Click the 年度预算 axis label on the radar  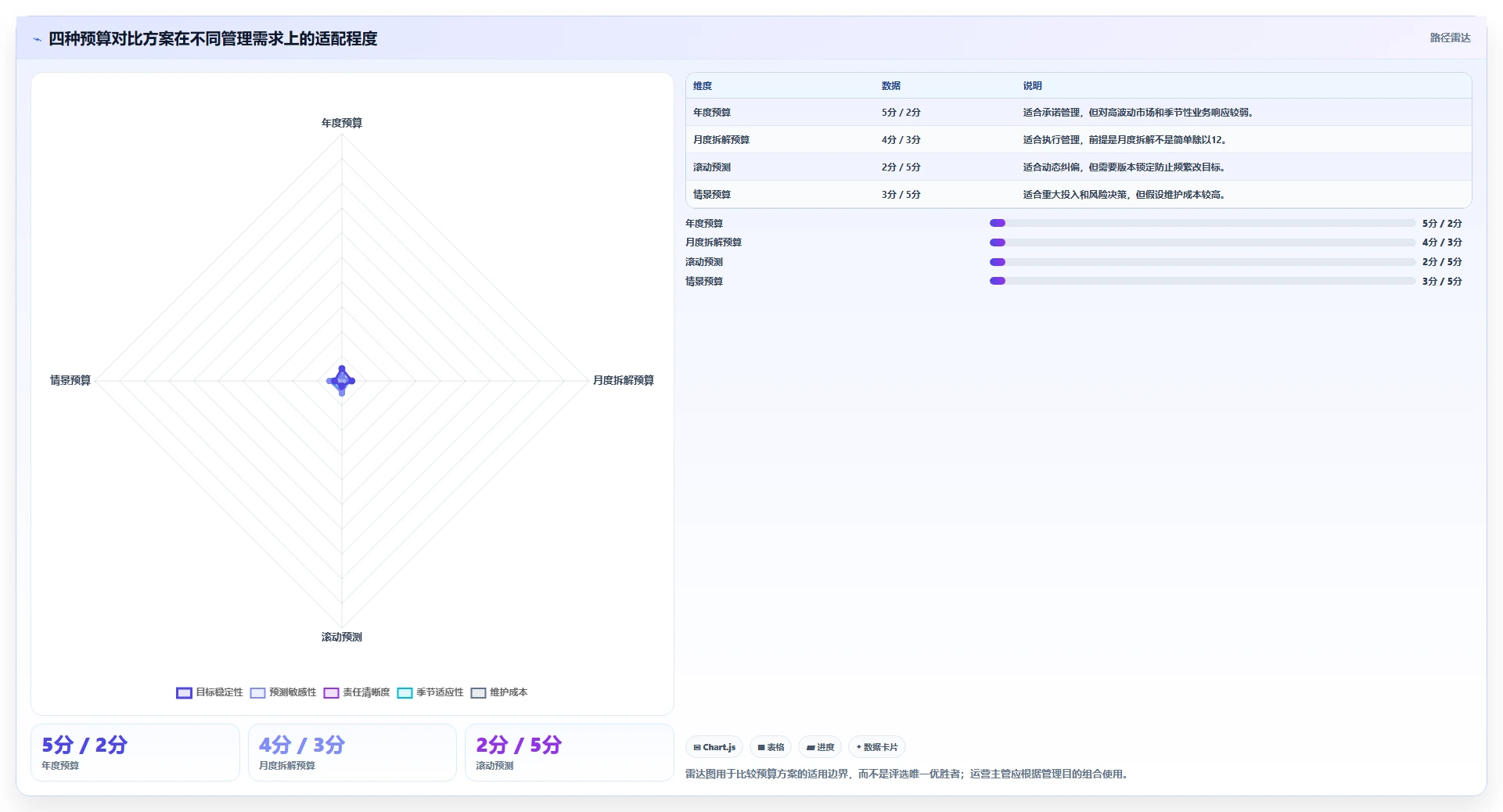coord(342,123)
